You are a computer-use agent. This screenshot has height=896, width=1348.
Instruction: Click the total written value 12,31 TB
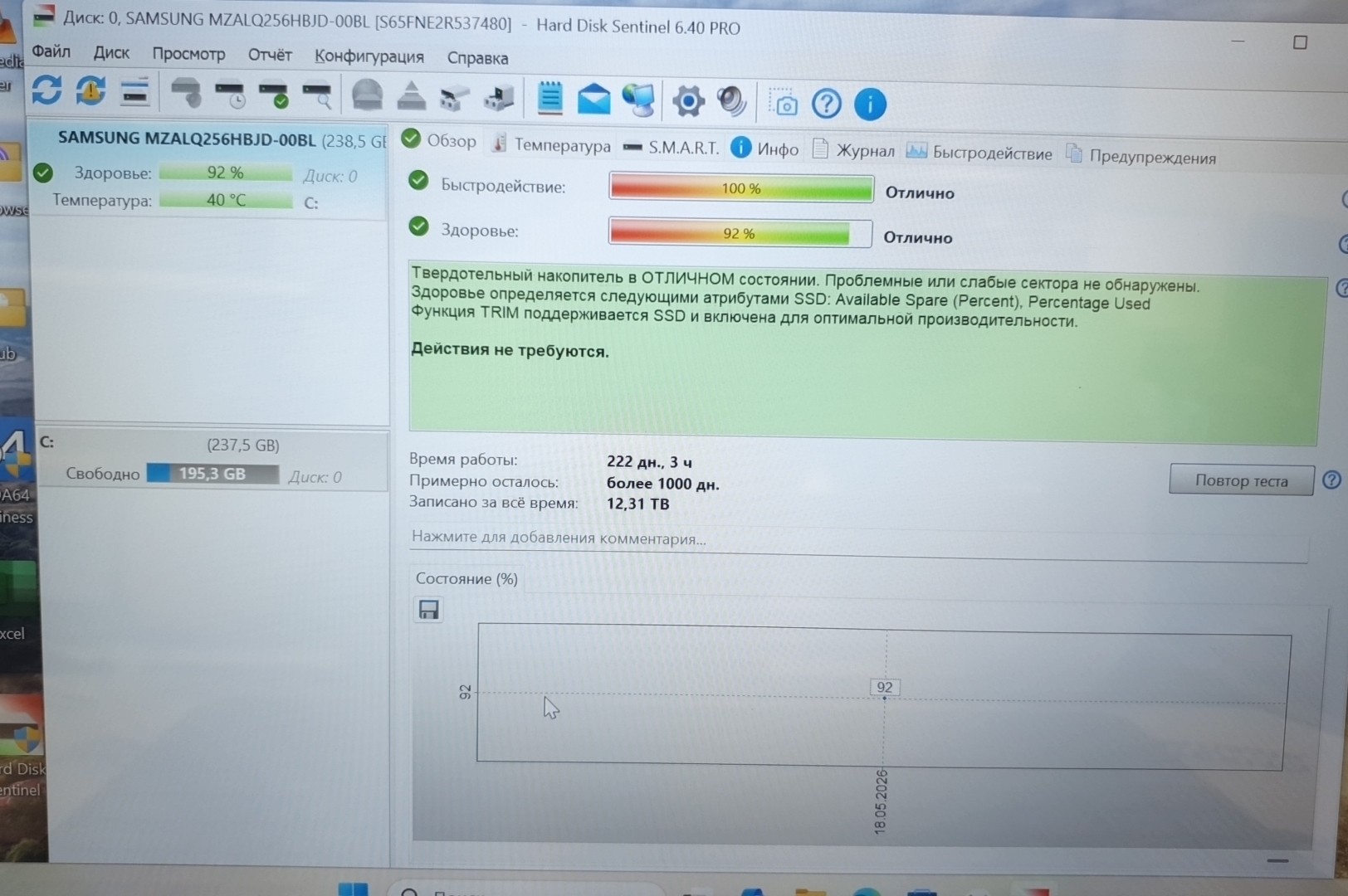pyautogui.click(x=637, y=504)
